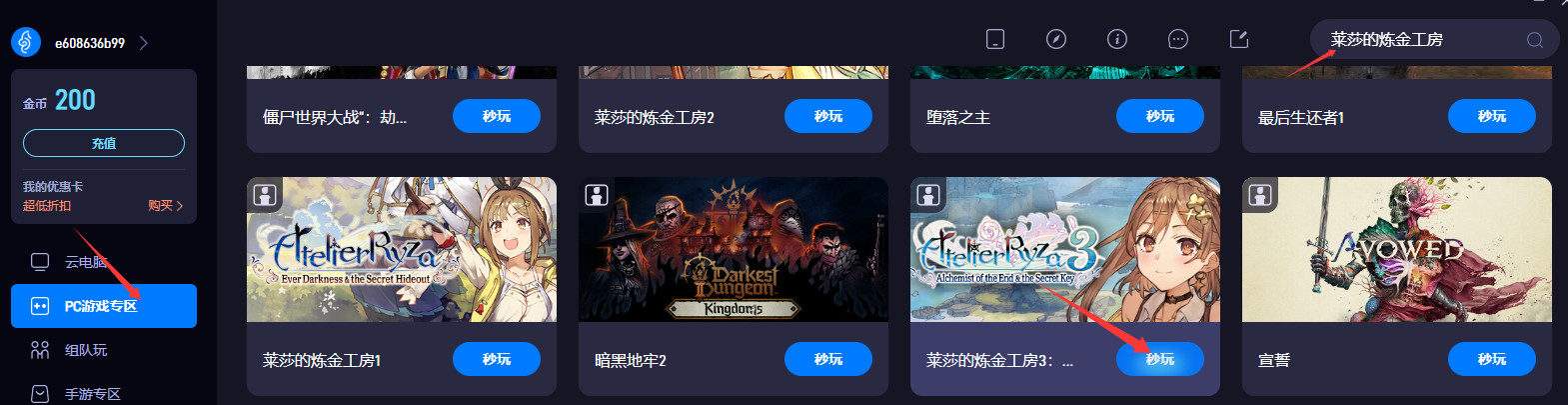The image size is (1568, 405).
Task: Click 秒玩 for 莱莎的炼金工房3
Action: point(1160,359)
